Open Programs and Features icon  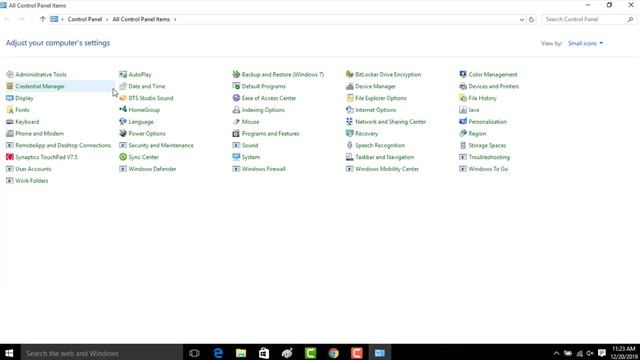(236, 133)
